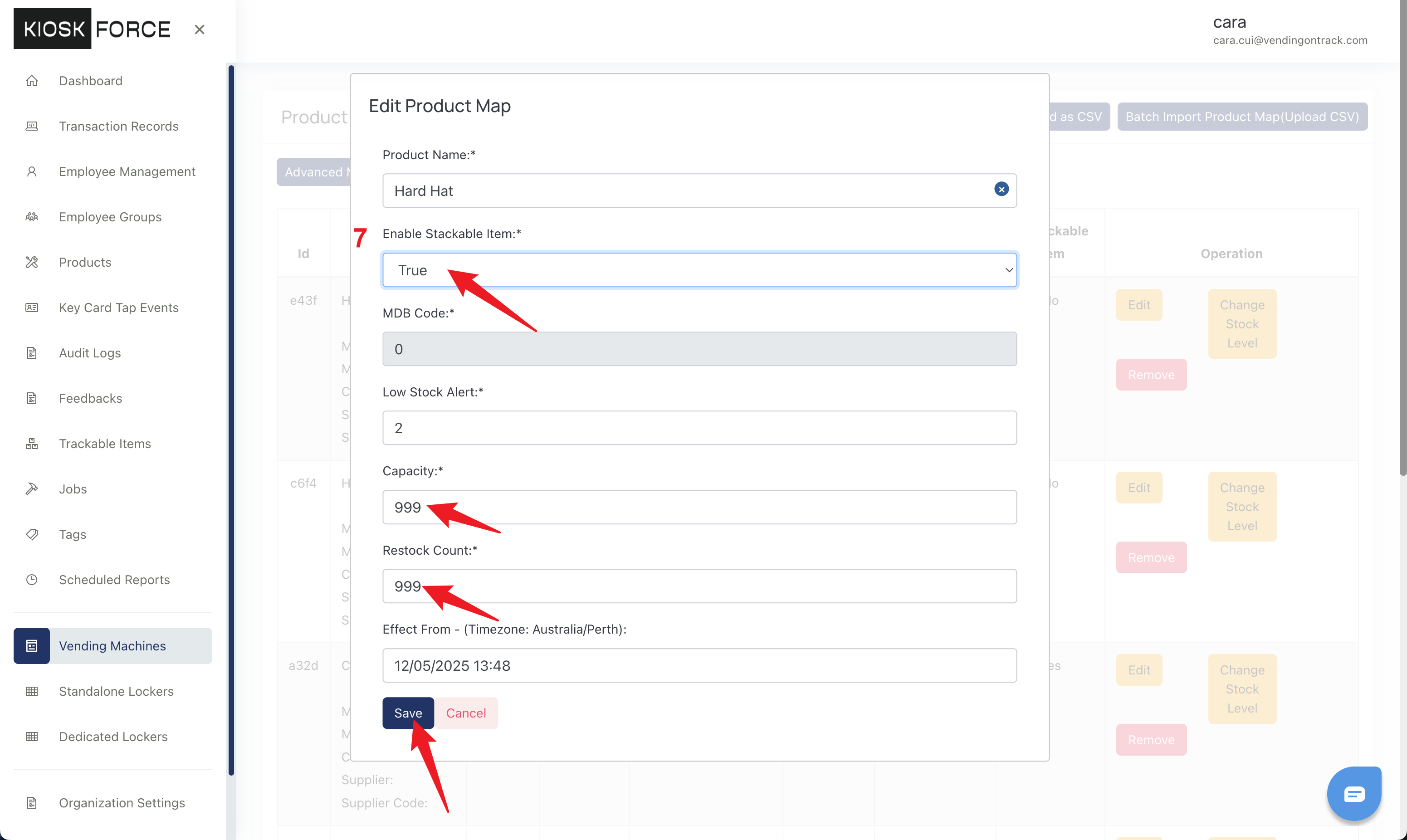Click Change Stock Level for row a32d
Screen dimensions: 1407x840
(1242, 689)
